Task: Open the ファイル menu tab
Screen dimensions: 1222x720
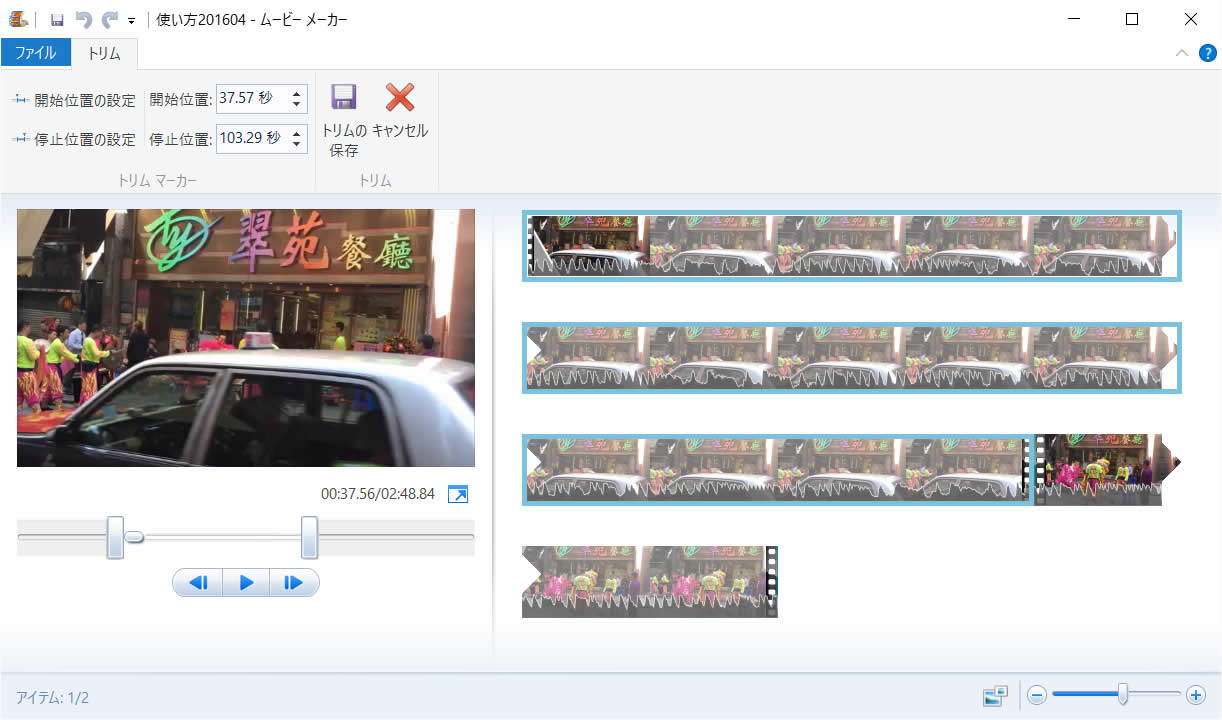Action: (35, 53)
